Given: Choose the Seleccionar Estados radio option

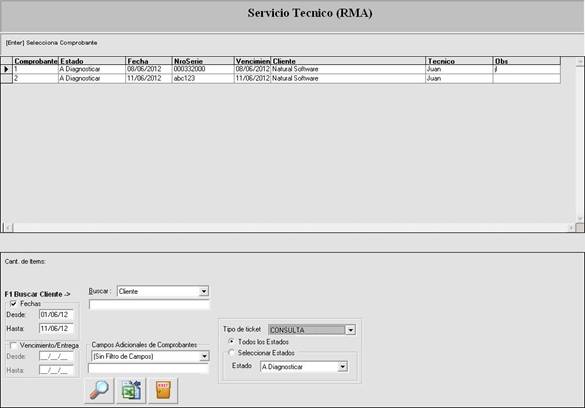Looking at the screenshot, I should coord(231,353).
